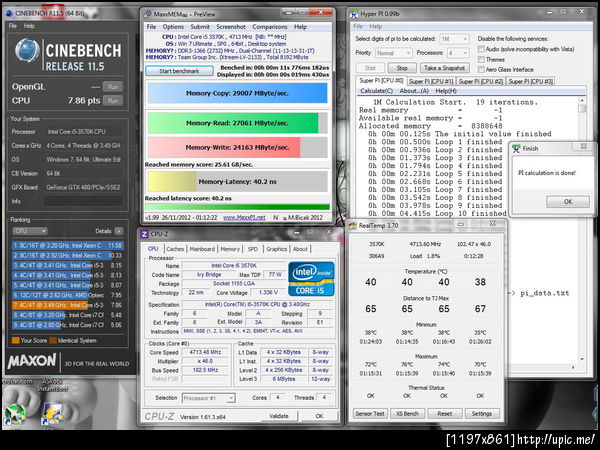
Task: Open MaxxMEM Options menu
Action: (173, 27)
